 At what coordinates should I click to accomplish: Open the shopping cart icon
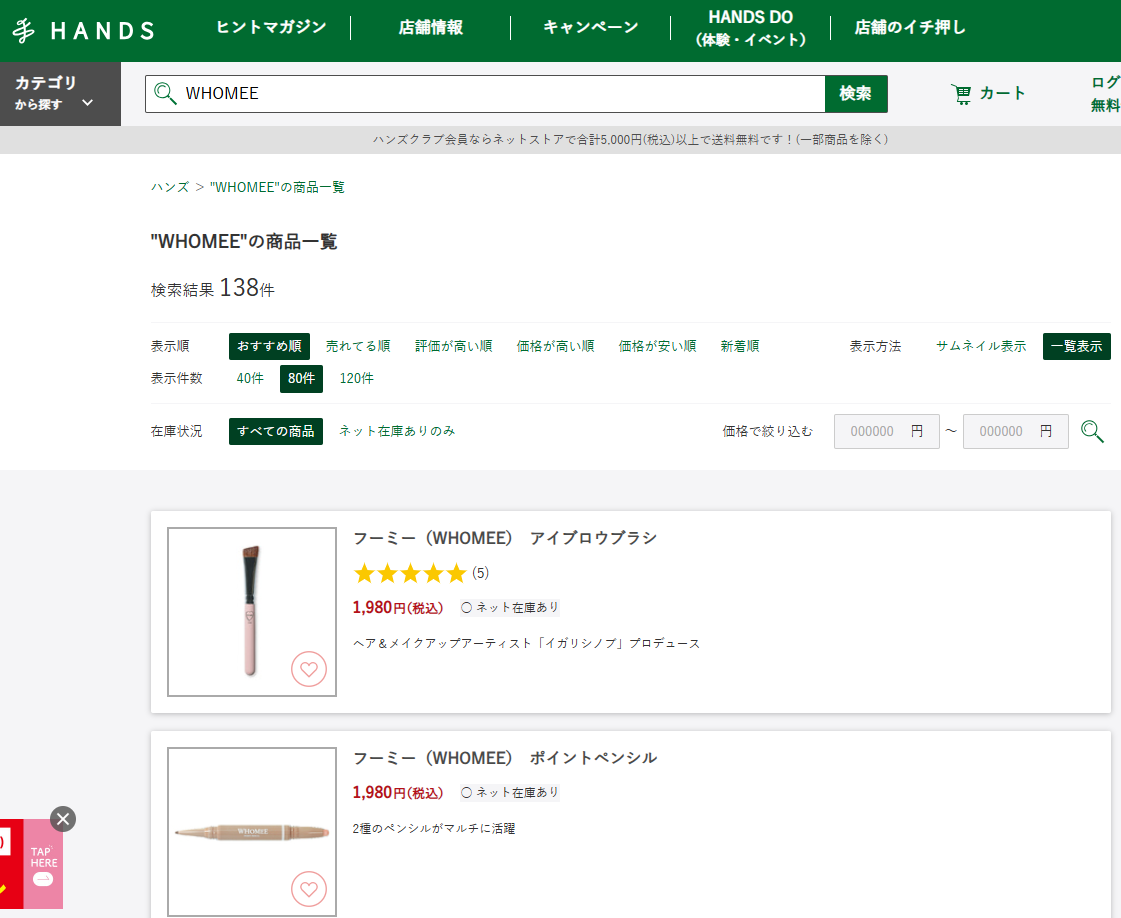tap(962, 94)
